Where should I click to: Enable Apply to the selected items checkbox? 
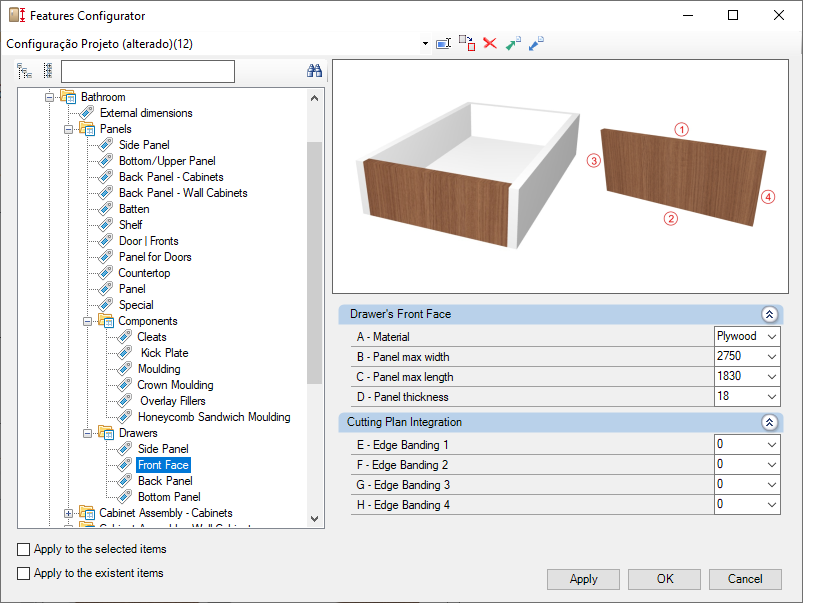[x=23, y=549]
